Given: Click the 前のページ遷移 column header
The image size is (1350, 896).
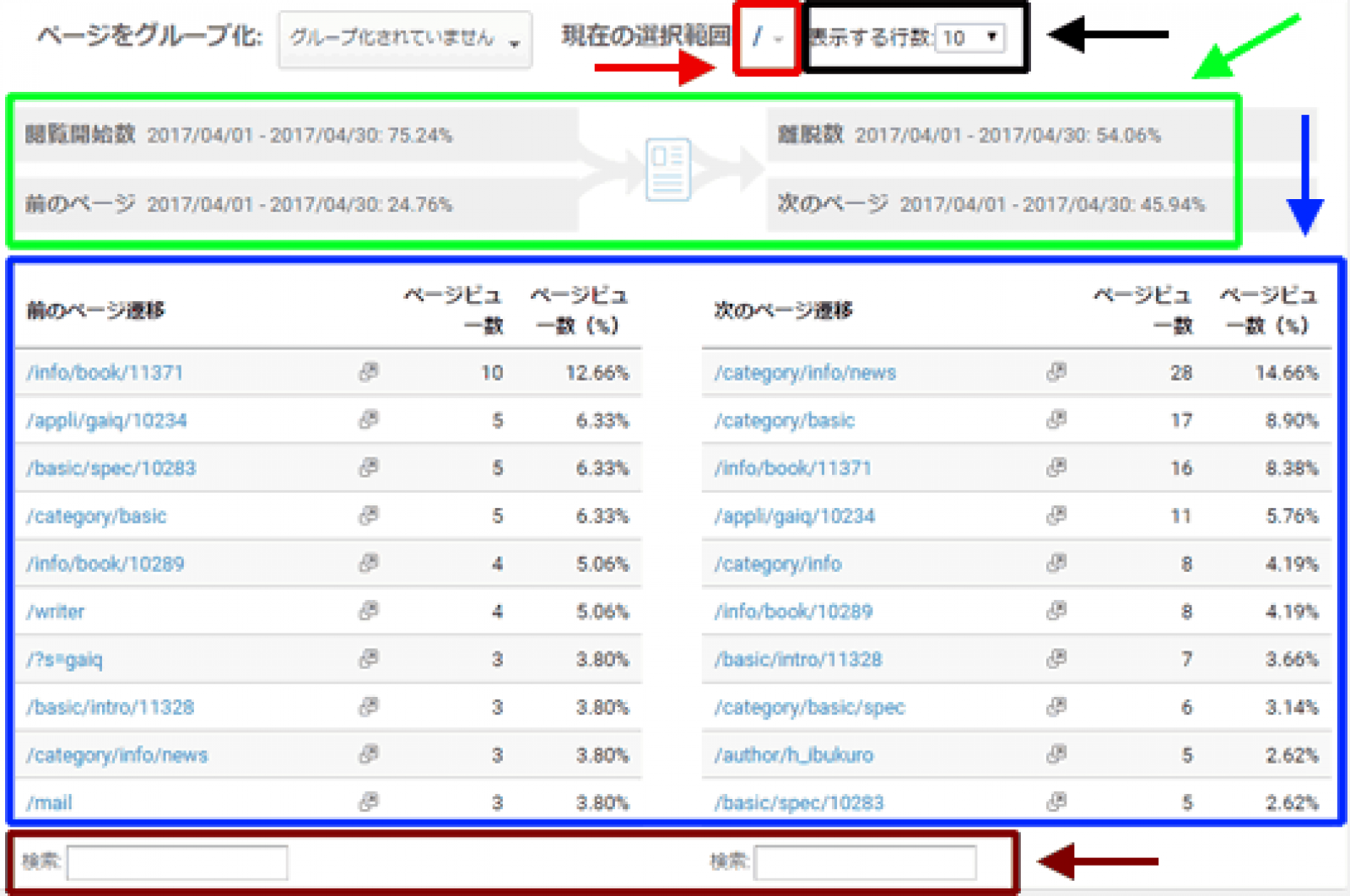Looking at the screenshot, I should 95,310.
